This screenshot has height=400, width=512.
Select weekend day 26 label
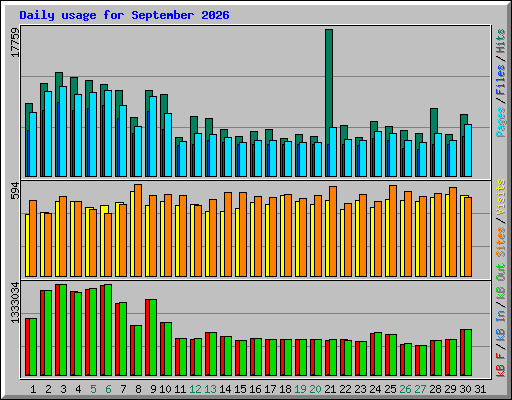coord(405,389)
